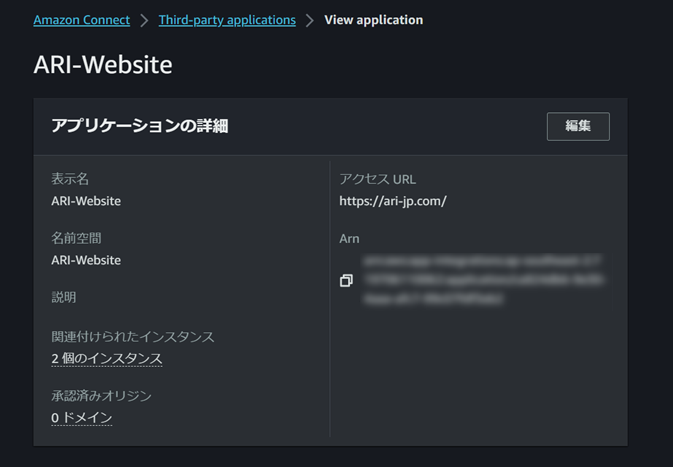The height and width of the screenshot is (467, 673).
Task: Select the ARI-Website value under 表示名
Action: point(86,201)
